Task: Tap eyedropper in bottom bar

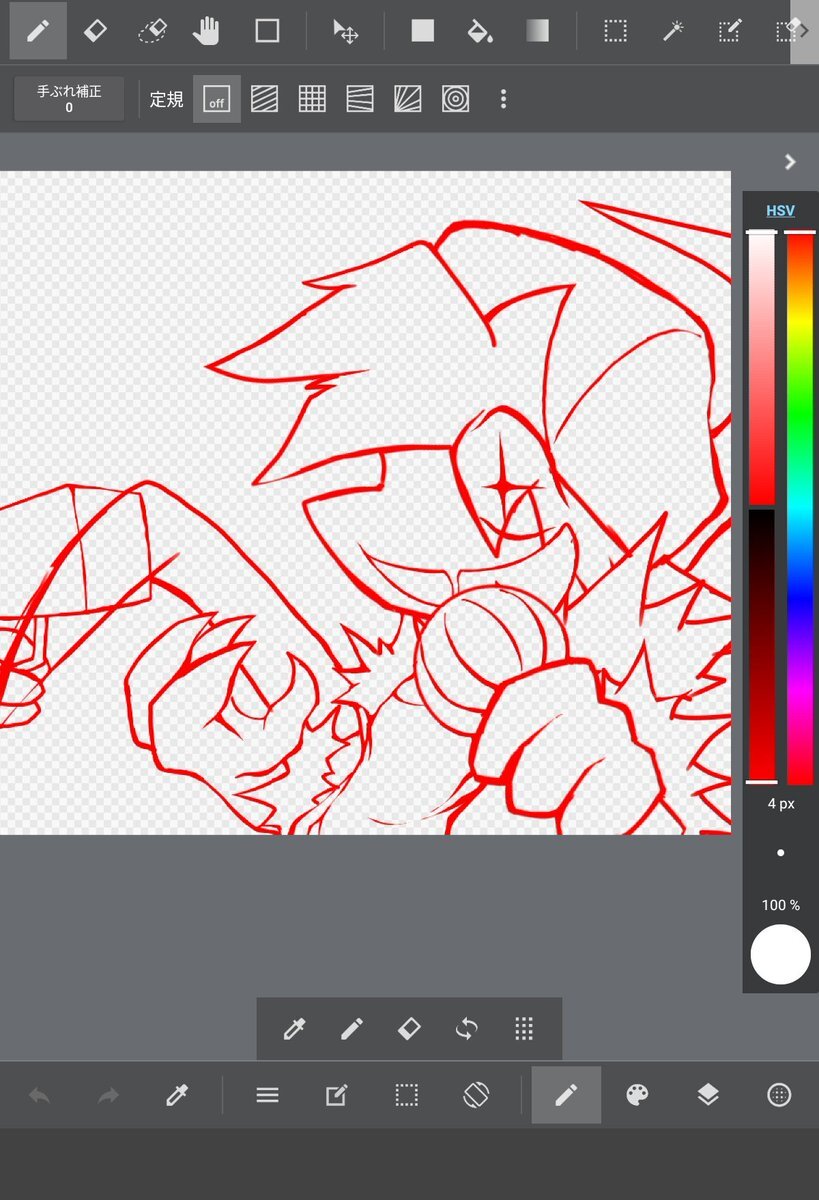Action: pyautogui.click(x=177, y=1096)
